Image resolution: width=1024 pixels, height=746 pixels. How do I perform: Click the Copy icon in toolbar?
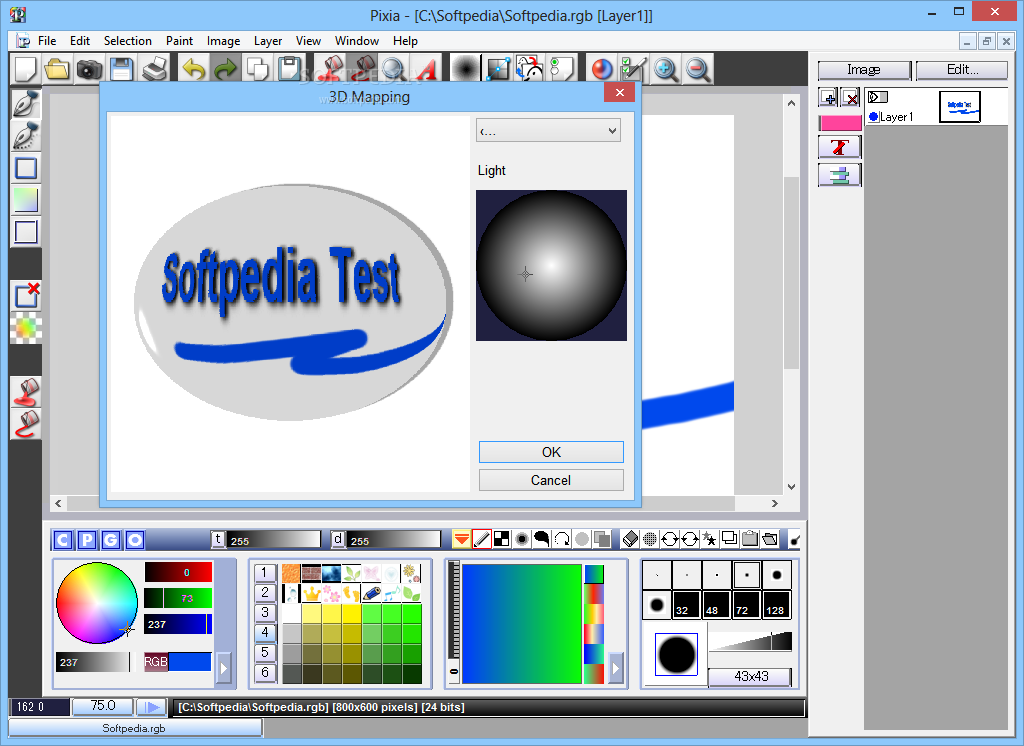pos(257,69)
